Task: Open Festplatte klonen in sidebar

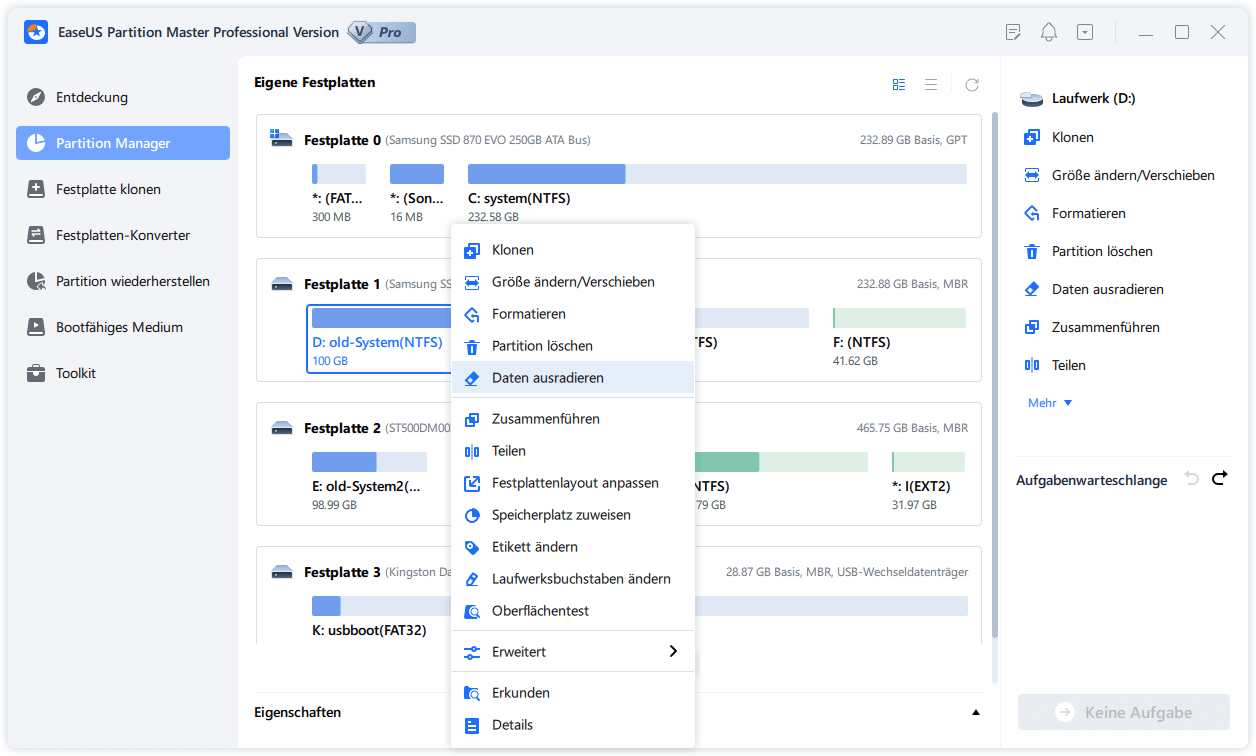Action: click(123, 189)
